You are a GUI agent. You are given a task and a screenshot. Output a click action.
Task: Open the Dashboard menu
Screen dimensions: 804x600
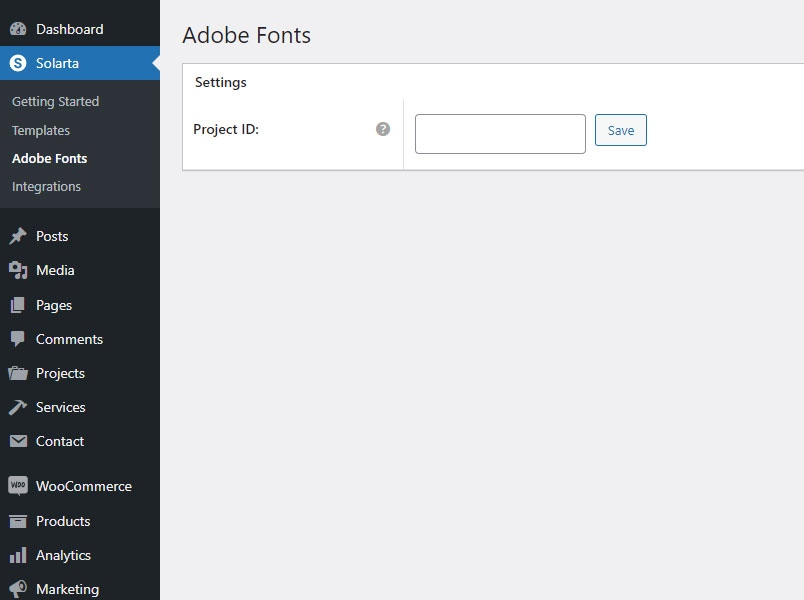pos(80,29)
